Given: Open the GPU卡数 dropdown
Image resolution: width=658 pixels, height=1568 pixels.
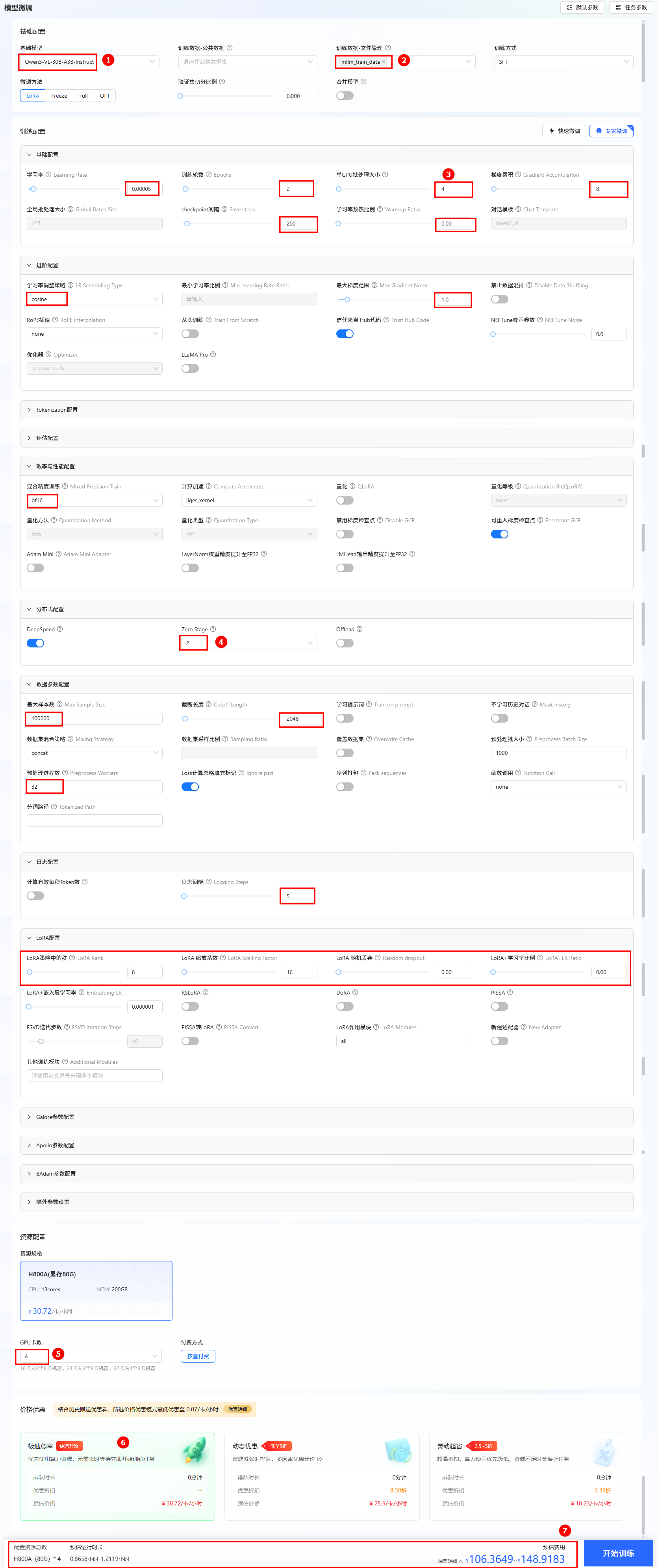Looking at the screenshot, I should click(91, 1355).
